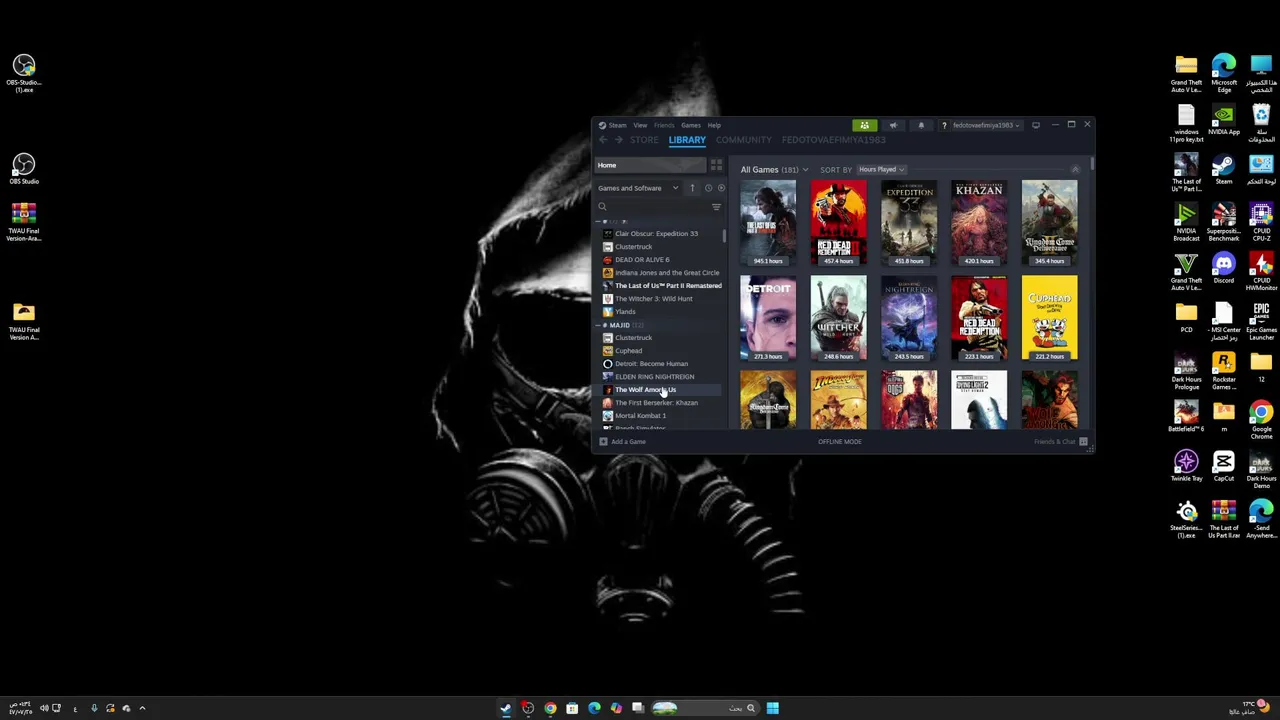Open Discord desktop shortcut

(x=1224, y=268)
